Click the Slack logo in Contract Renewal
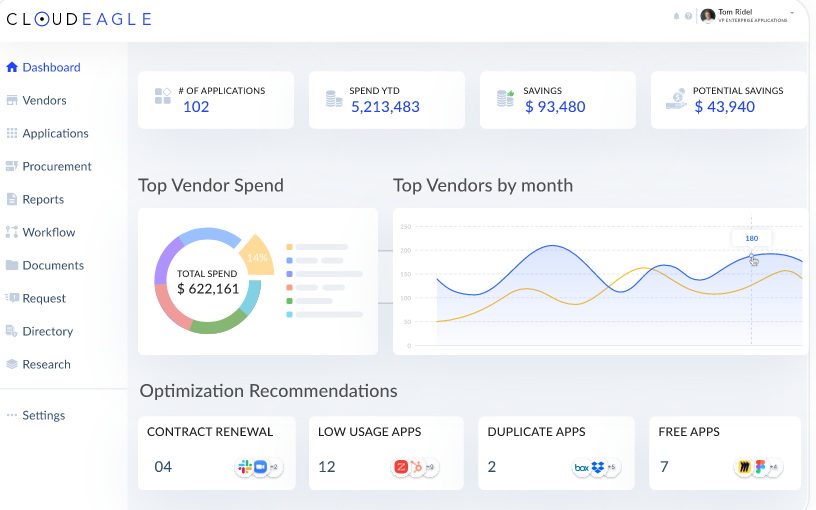The image size is (816, 510). coord(245,467)
